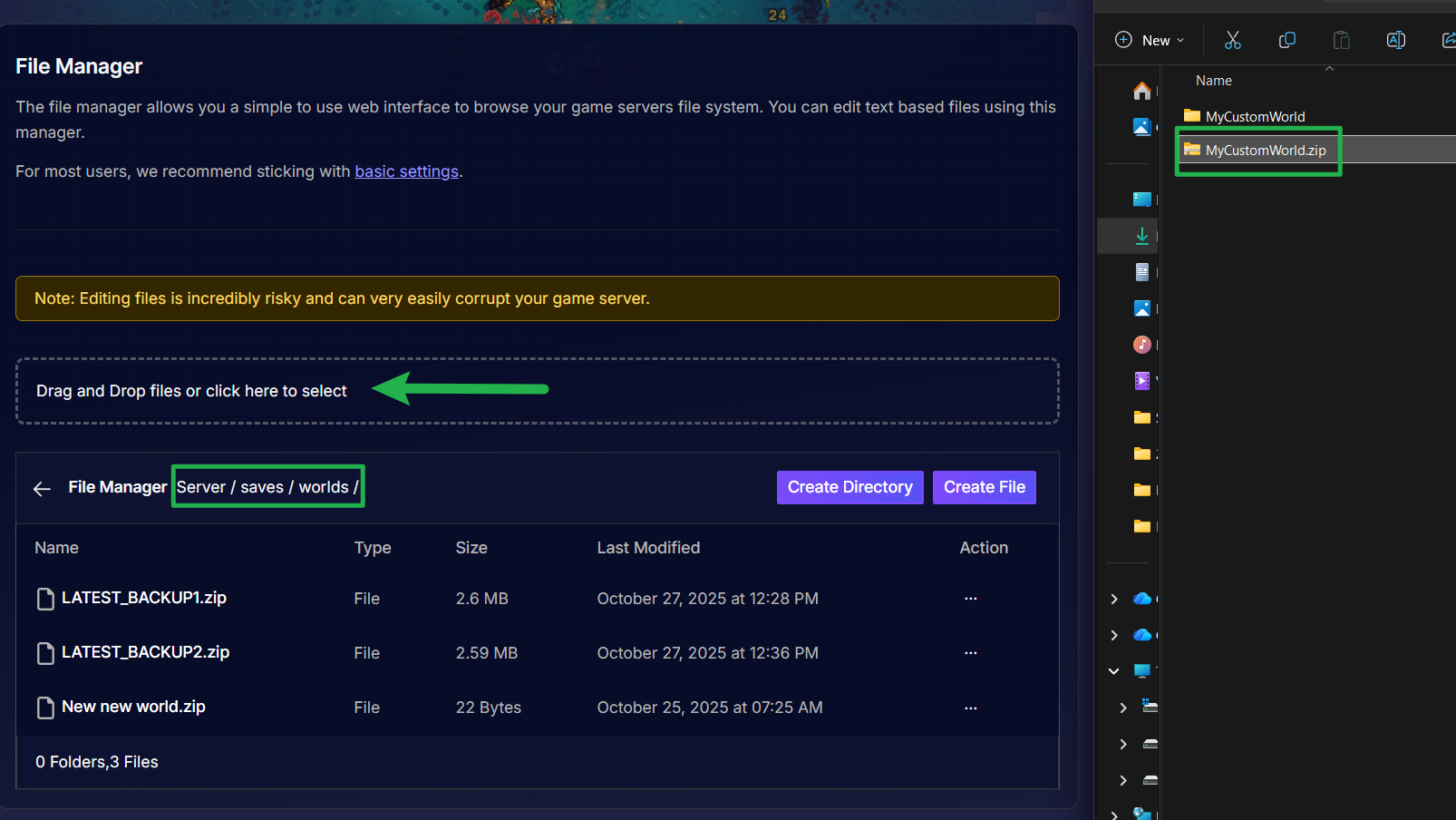The image size is (1456, 820).
Task: Expand the Windows system drive node
Action: coord(1123,708)
